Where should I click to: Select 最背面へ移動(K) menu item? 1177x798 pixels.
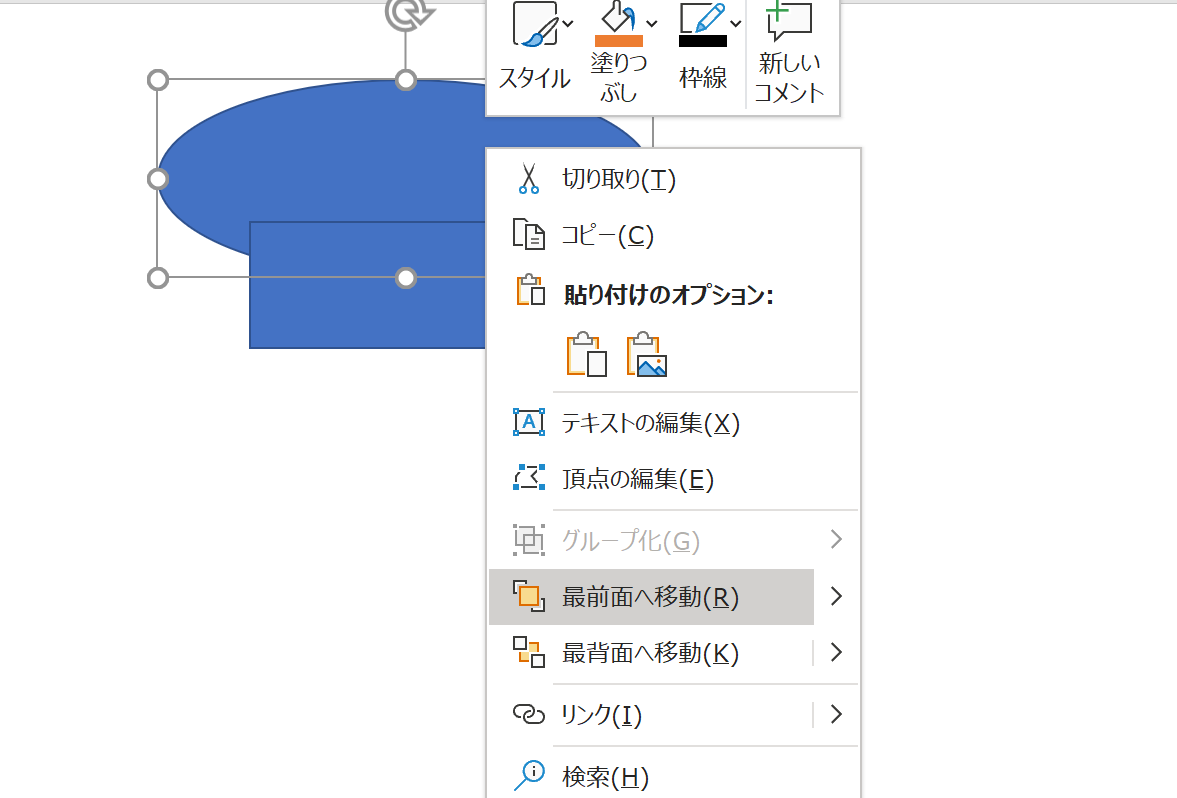(652, 653)
